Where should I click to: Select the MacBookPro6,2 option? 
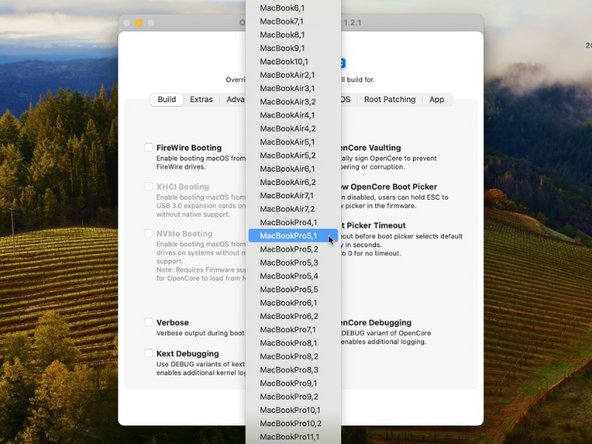[x=293, y=316]
